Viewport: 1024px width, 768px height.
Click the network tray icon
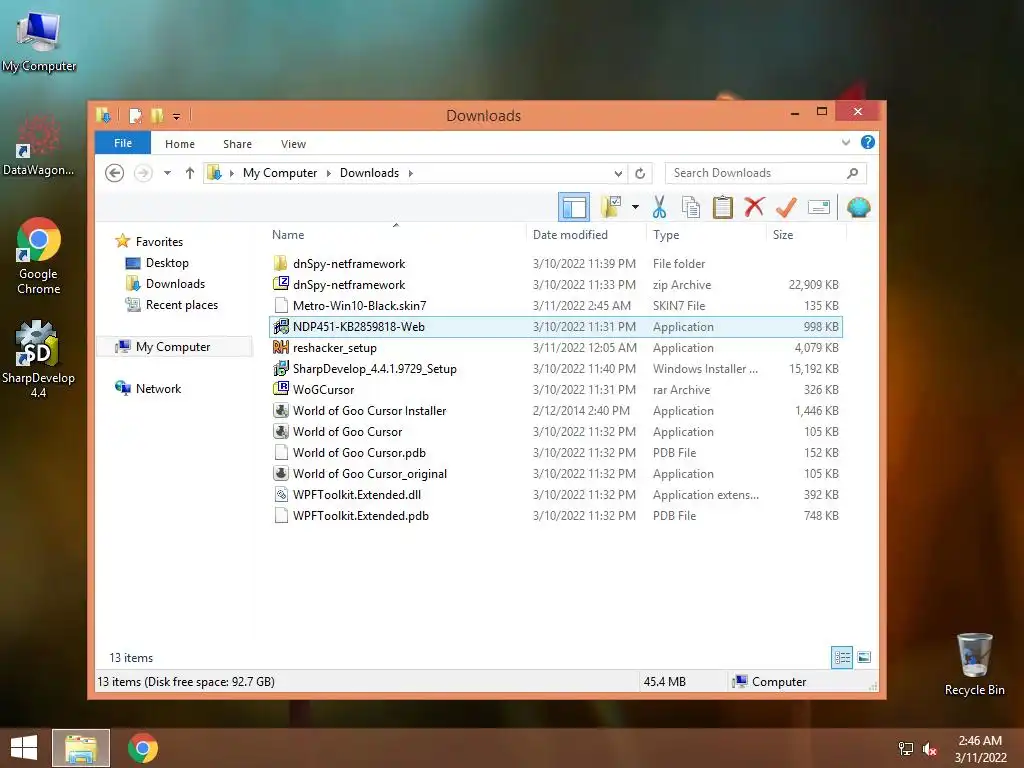pyautogui.click(x=906, y=749)
